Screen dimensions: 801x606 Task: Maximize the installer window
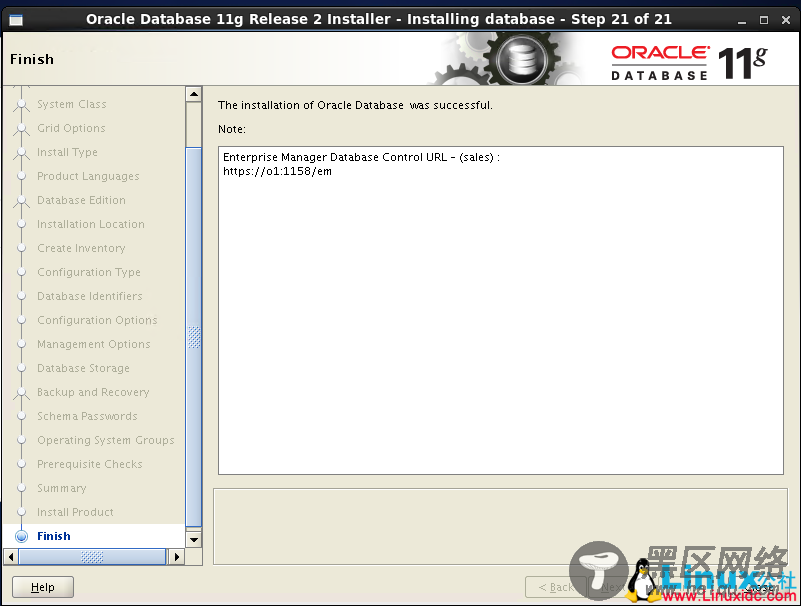(764, 20)
